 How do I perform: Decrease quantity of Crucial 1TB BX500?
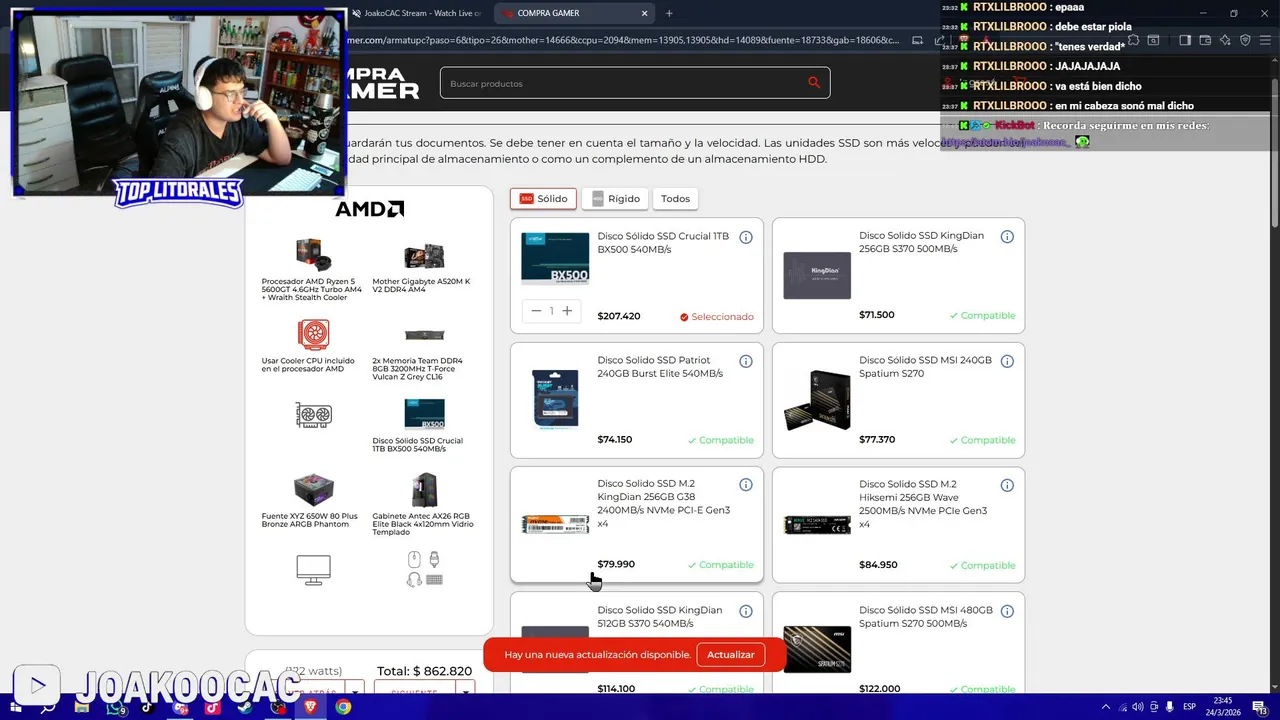point(536,311)
